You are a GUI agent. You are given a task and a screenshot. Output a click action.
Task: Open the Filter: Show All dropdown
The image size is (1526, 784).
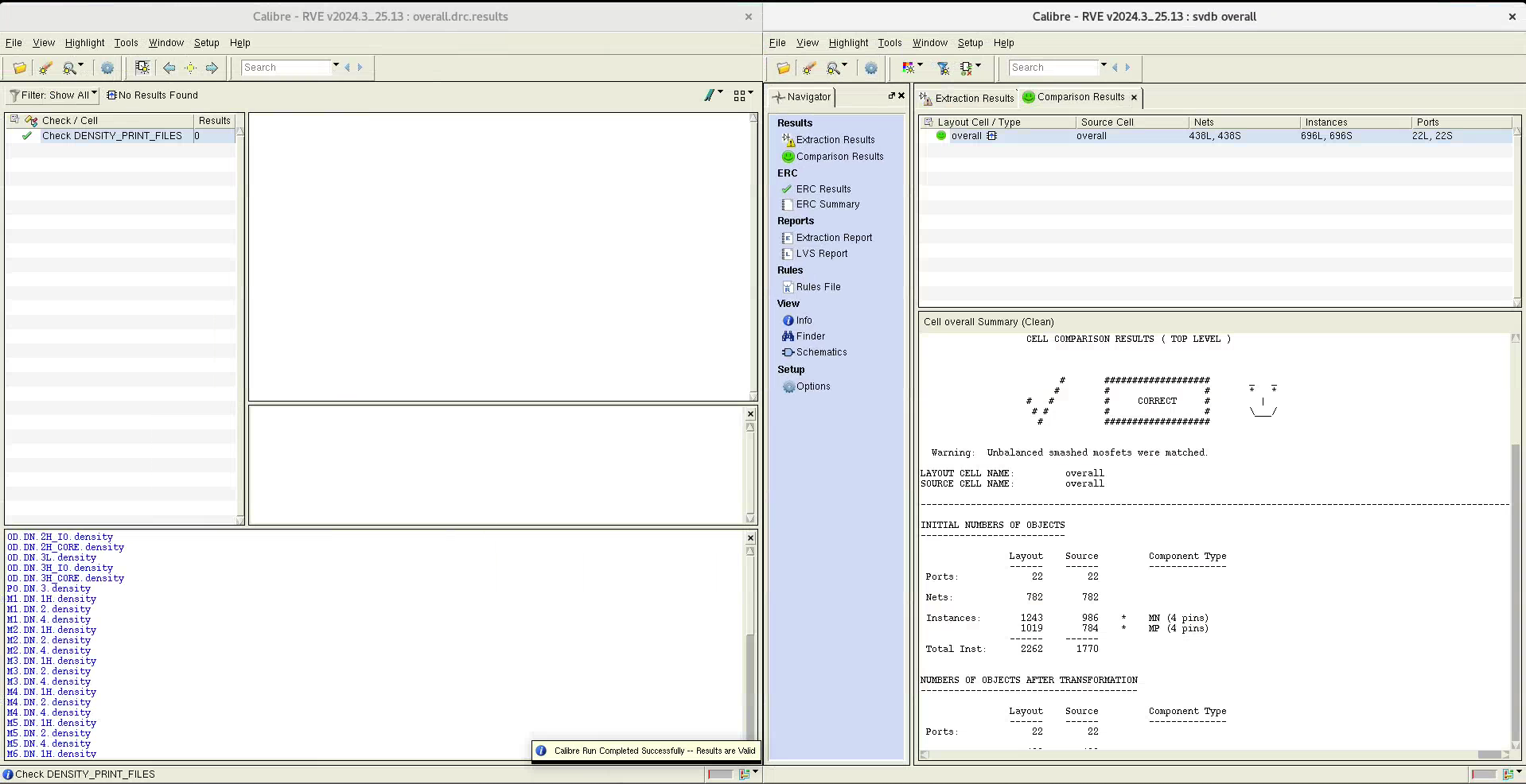(x=53, y=95)
